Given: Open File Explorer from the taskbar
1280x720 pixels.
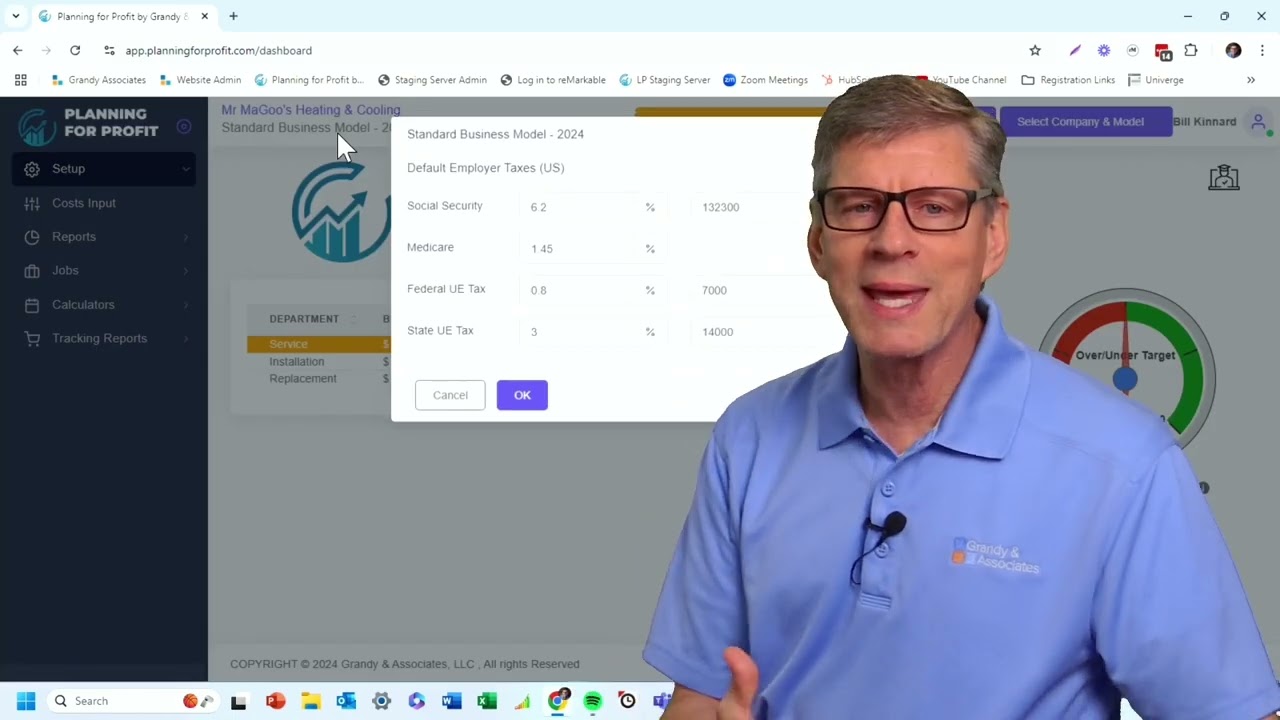Looking at the screenshot, I should click(310, 701).
